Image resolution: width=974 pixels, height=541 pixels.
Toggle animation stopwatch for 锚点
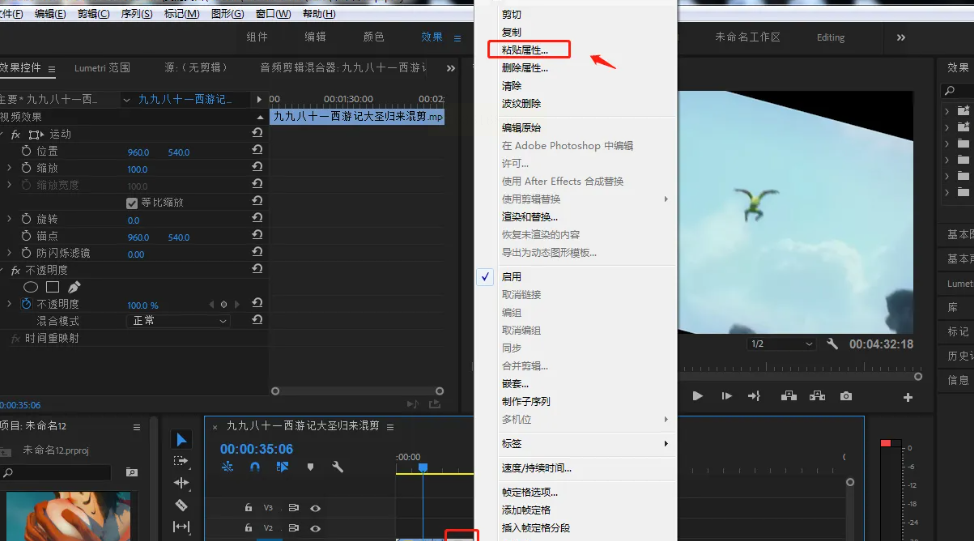pyautogui.click(x=26, y=236)
